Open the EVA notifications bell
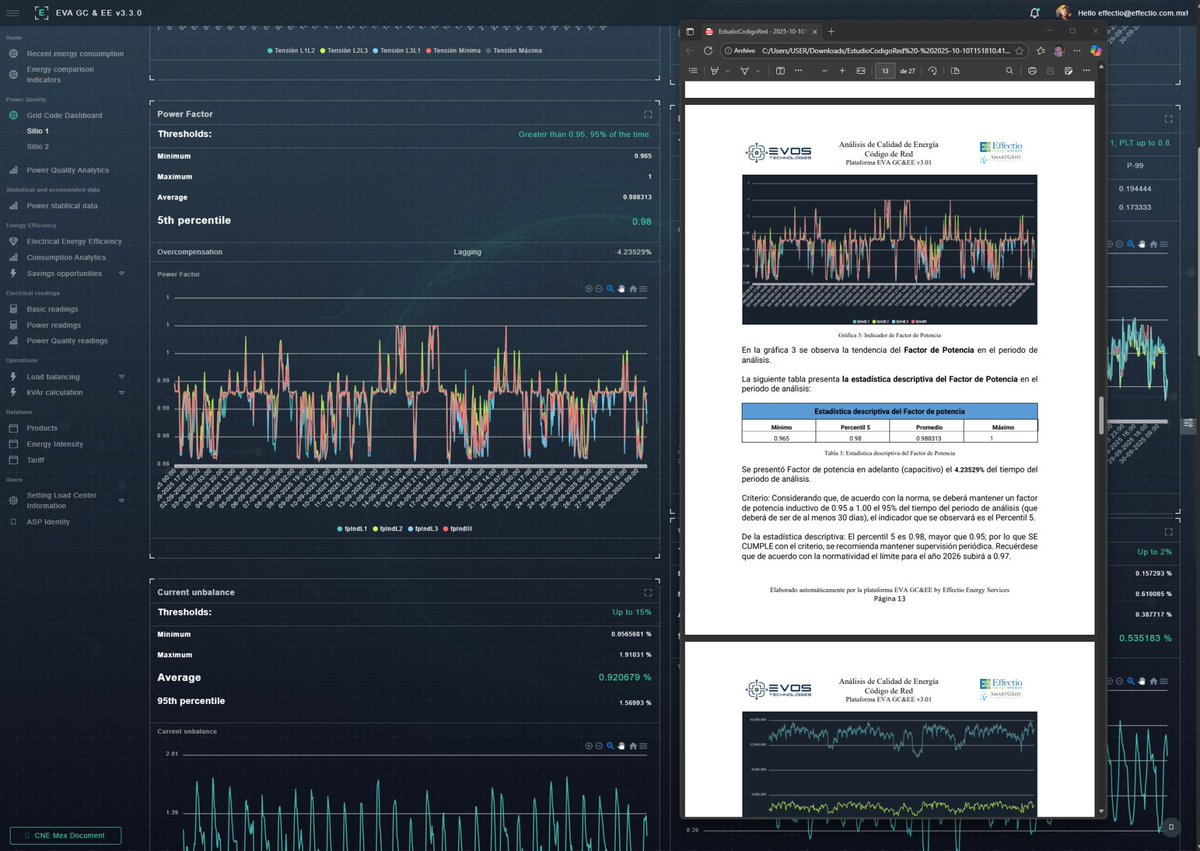 (x=1034, y=12)
